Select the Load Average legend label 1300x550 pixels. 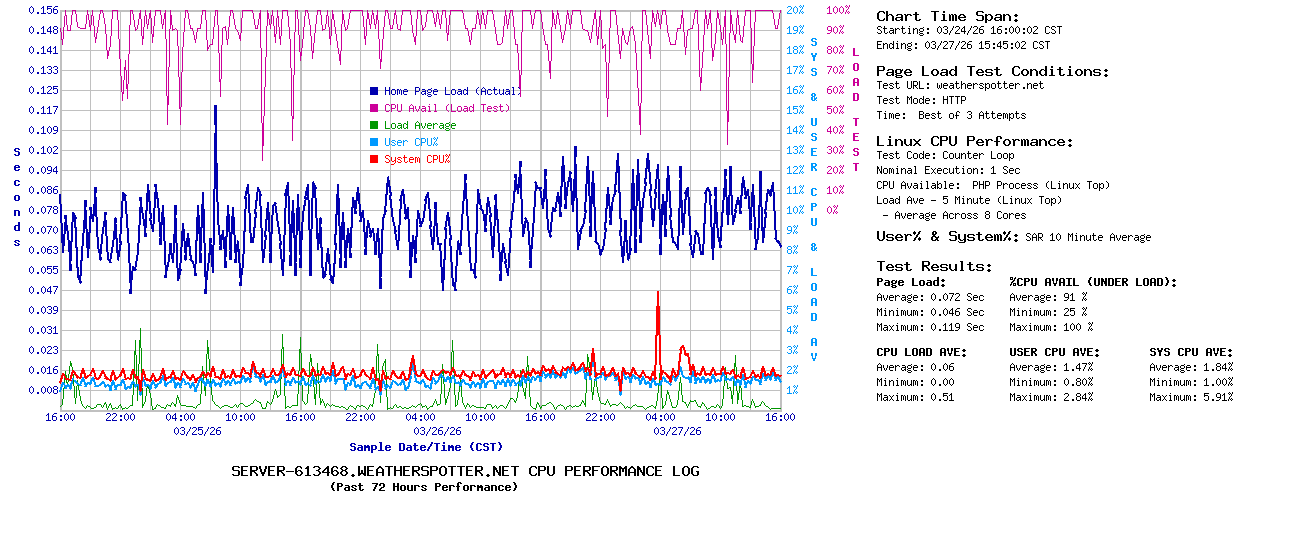(420, 125)
